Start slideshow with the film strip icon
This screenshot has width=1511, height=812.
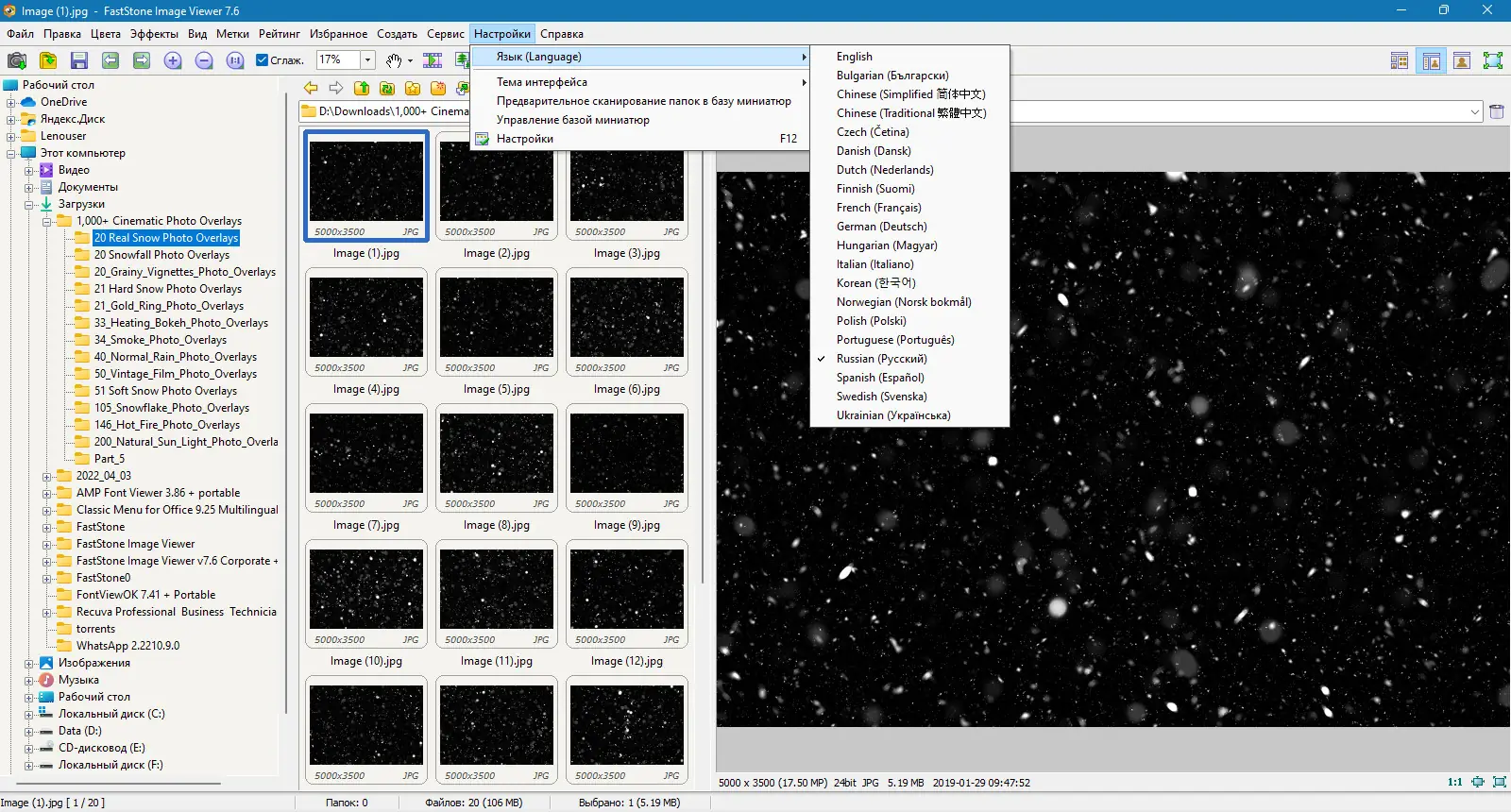click(x=433, y=60)
